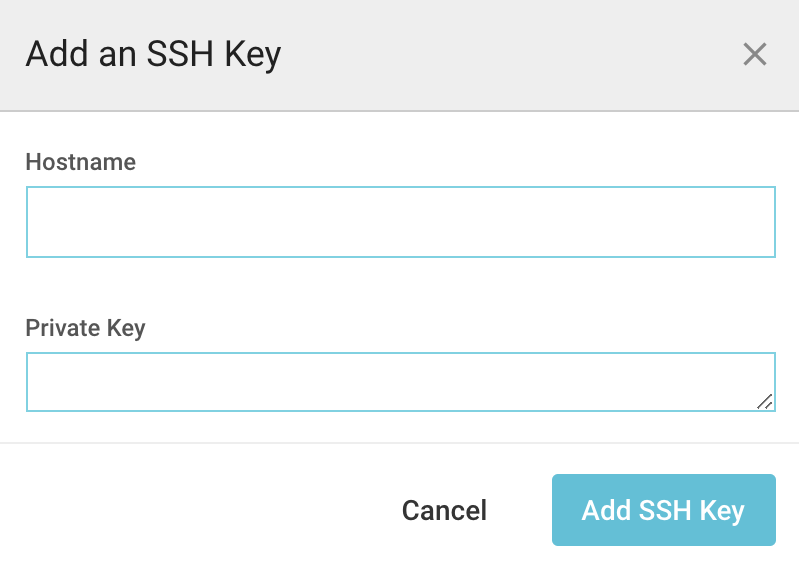Viewport: 799px width, 580px height.
Task: Hit the blue Add SSH Key button
Action: [663, 510]
